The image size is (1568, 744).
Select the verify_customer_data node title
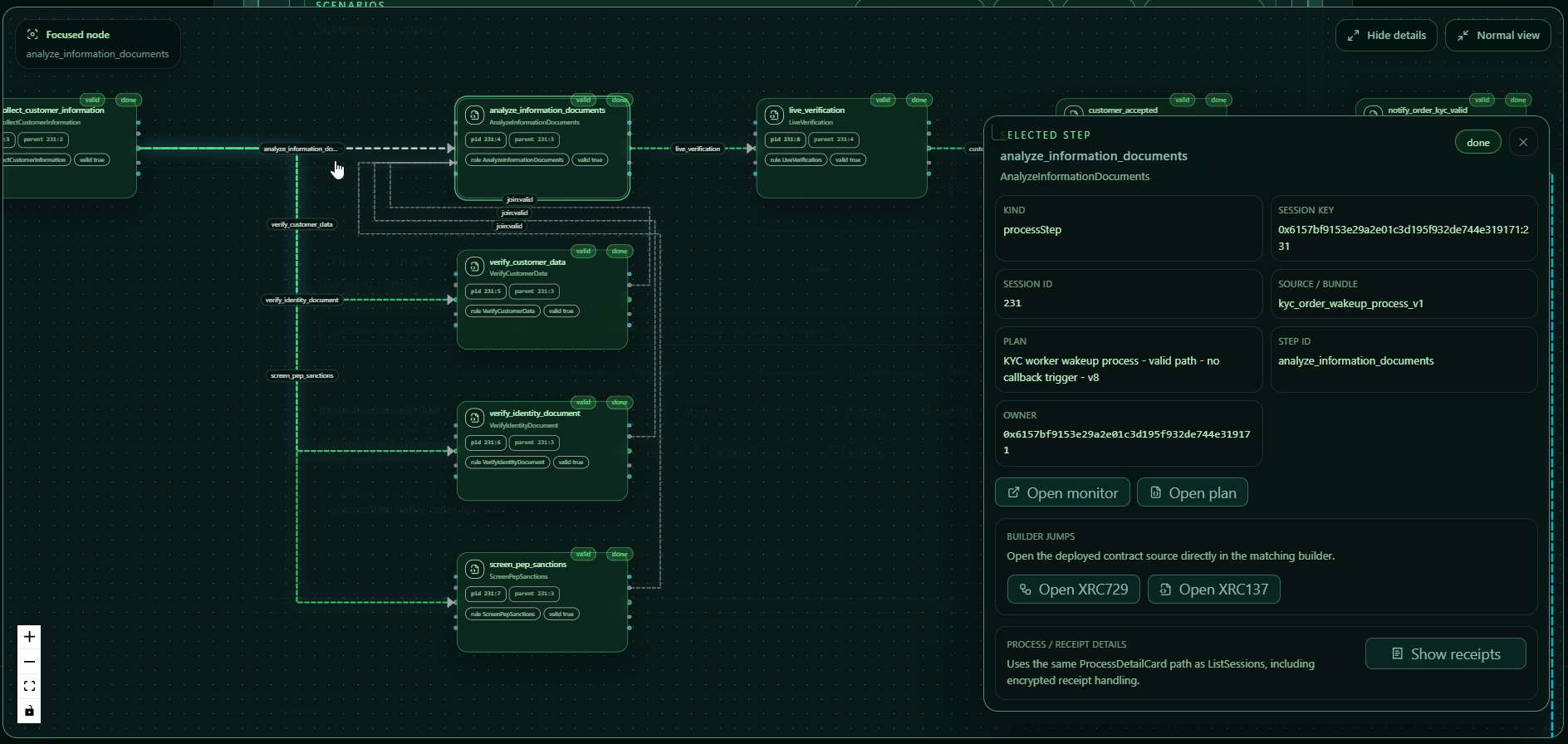527,262
